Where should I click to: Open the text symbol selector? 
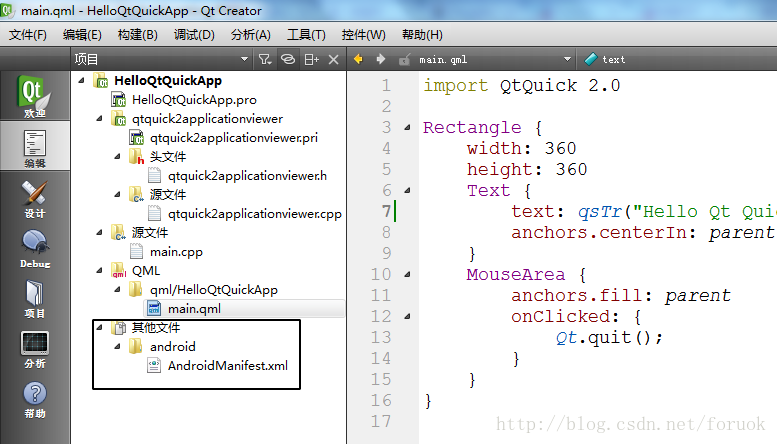tap(678, 59)
